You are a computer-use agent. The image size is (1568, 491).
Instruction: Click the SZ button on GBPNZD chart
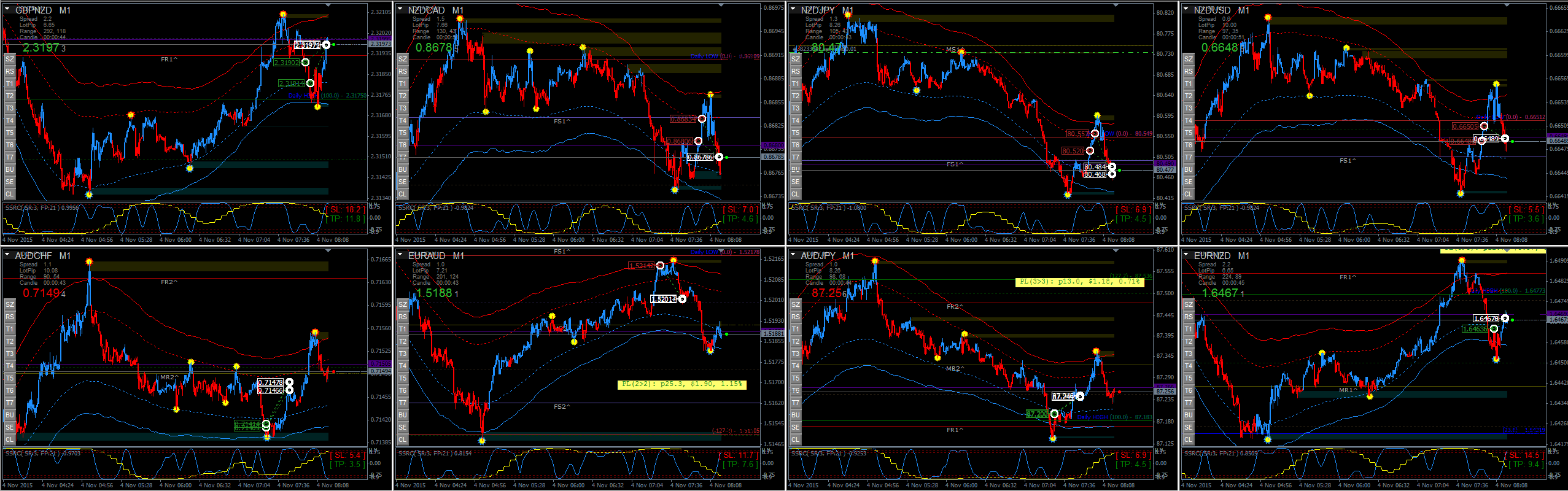[9, 59]
